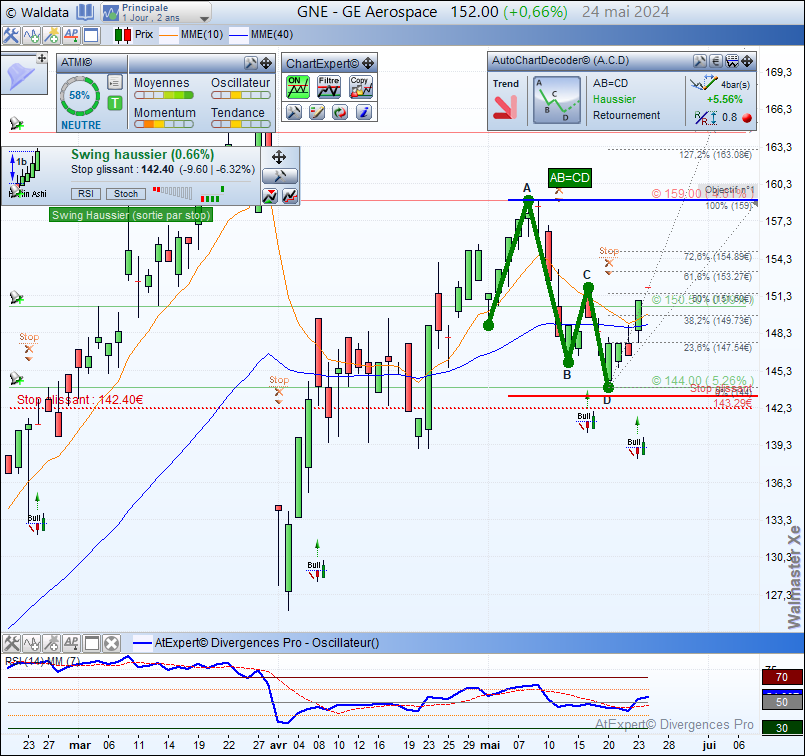Open the Waldata book/guide icon

tap(85, 12)
